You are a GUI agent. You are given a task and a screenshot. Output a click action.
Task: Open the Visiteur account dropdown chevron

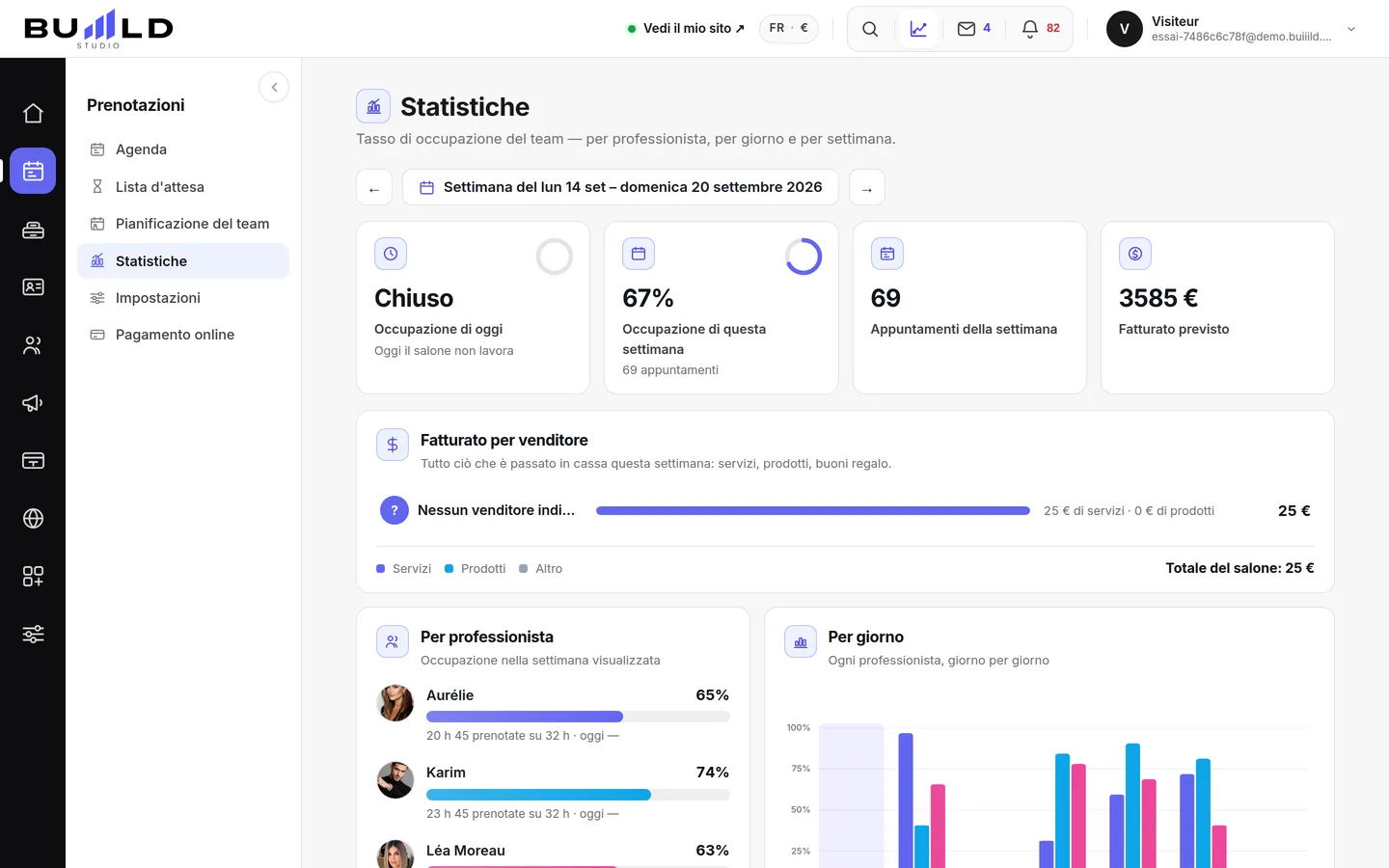pyautogui.click(x=1351, y=29)
